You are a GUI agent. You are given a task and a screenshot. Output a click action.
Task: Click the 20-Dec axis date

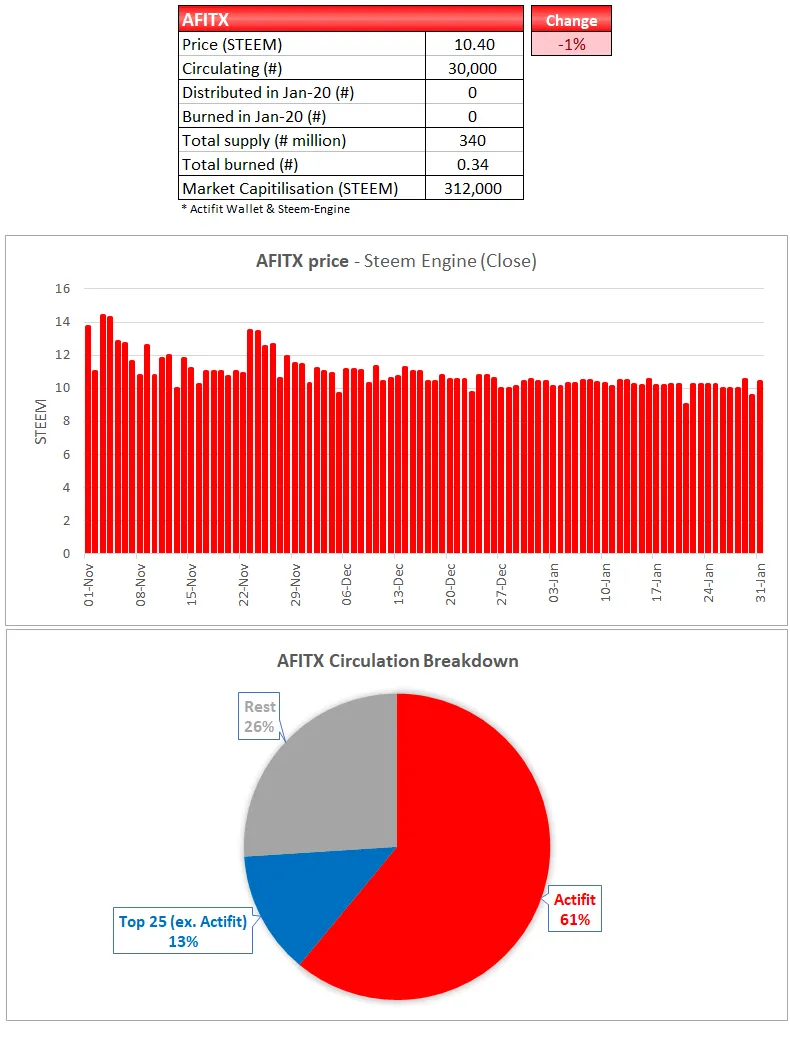(450, 585)
